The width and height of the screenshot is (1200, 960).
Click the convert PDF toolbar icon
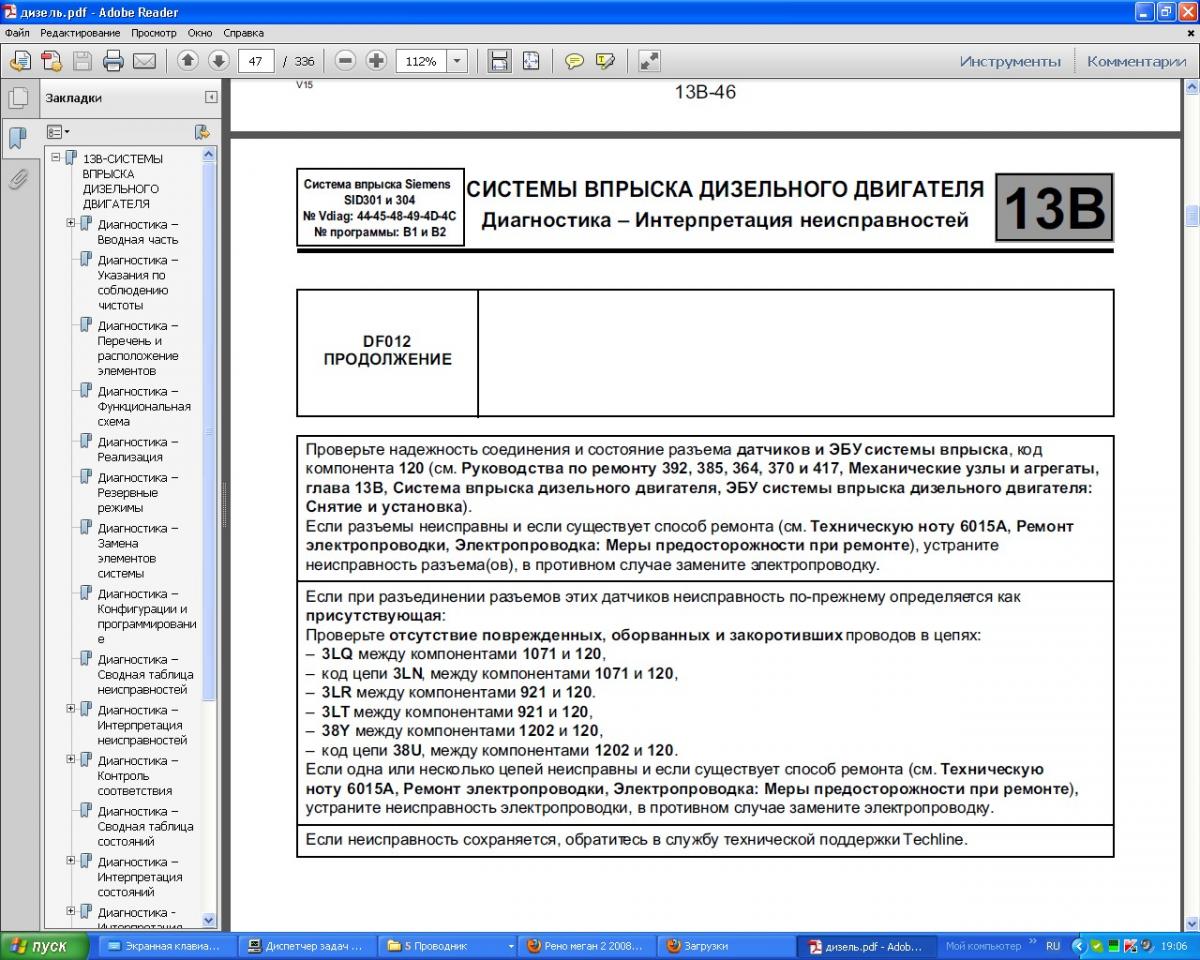[x=51, y=61]
